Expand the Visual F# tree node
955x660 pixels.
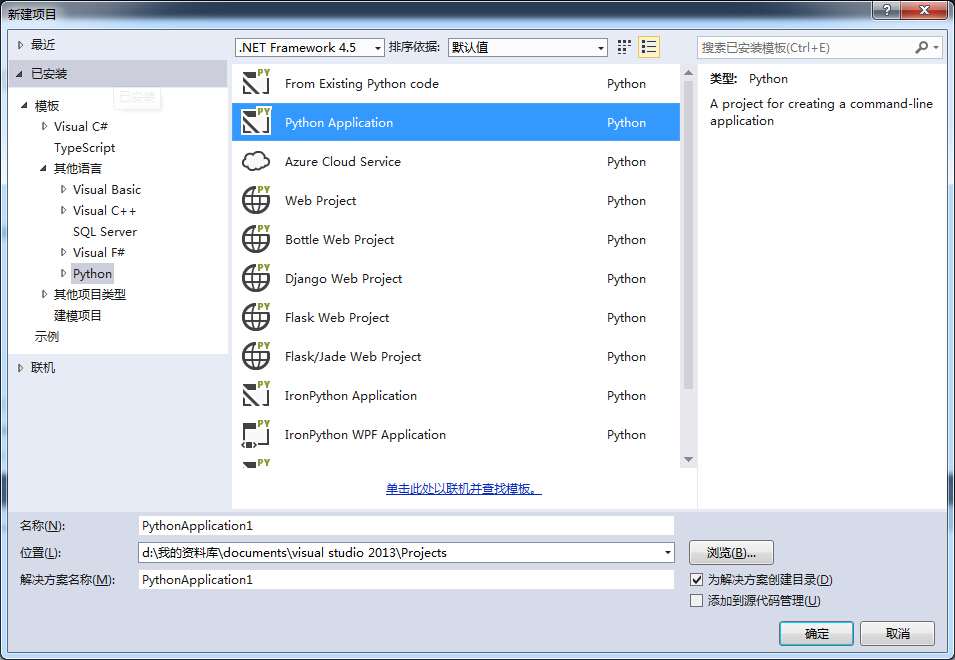coord(63,252)
